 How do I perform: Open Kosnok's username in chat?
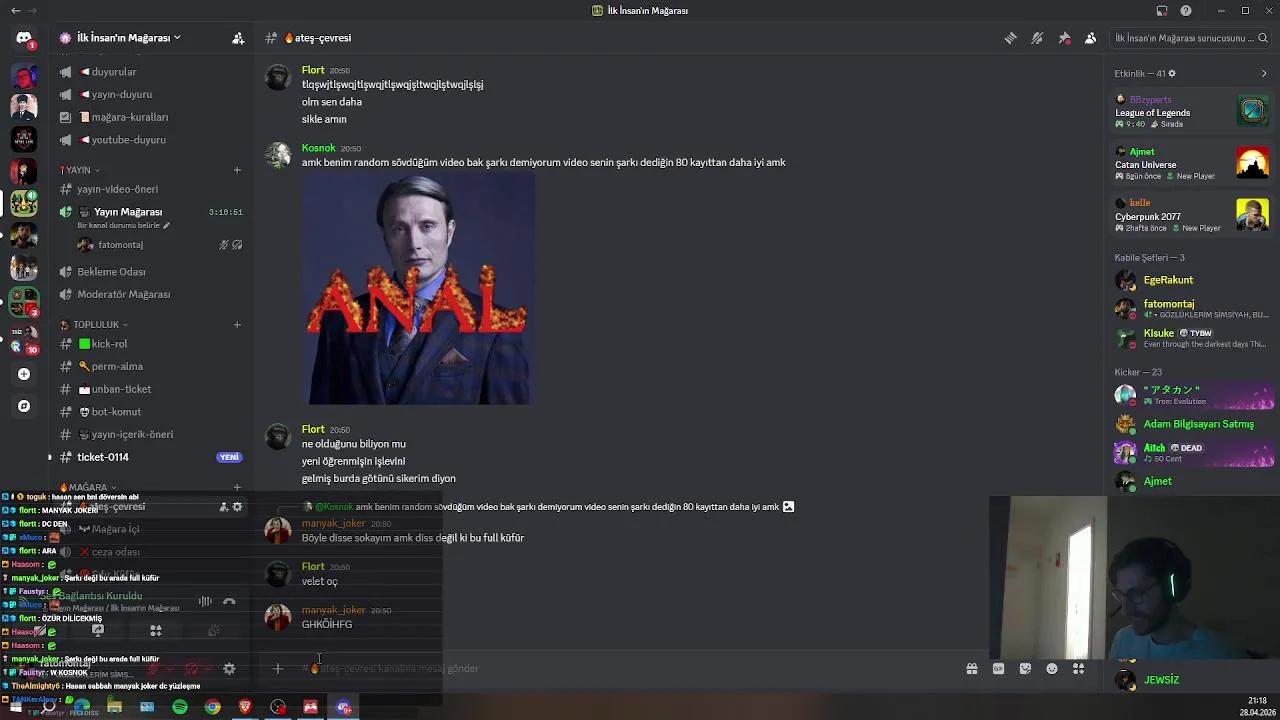click(319, 148)
